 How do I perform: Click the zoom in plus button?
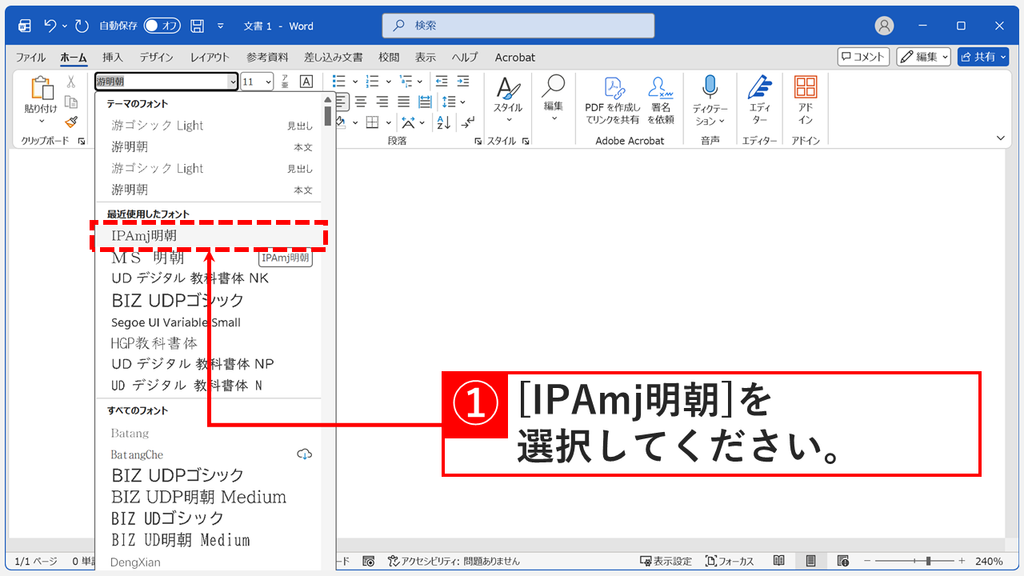pyautogui.click(x=961, y=561)
